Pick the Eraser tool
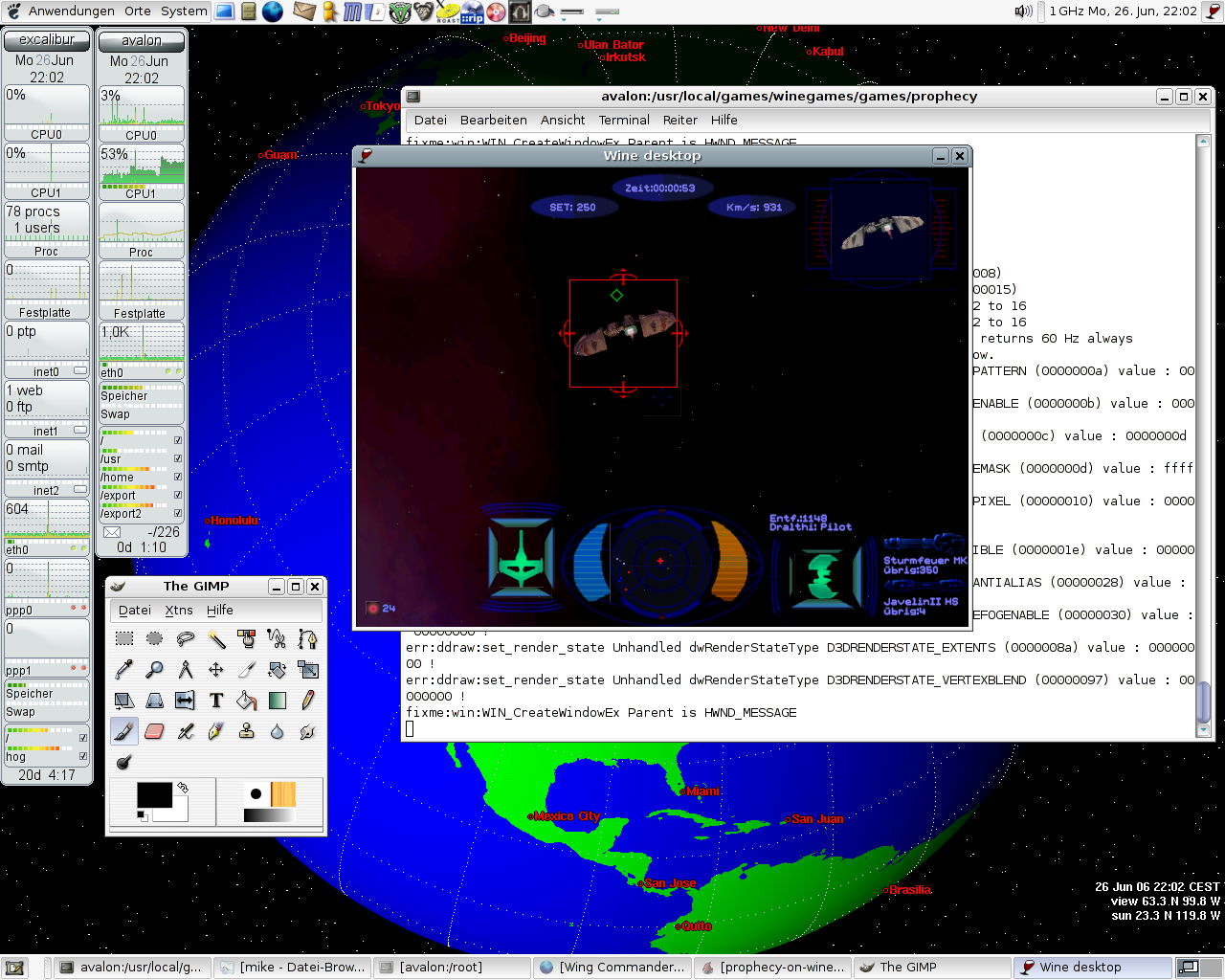The image size is (1225, 980). (x=154, y=731)
